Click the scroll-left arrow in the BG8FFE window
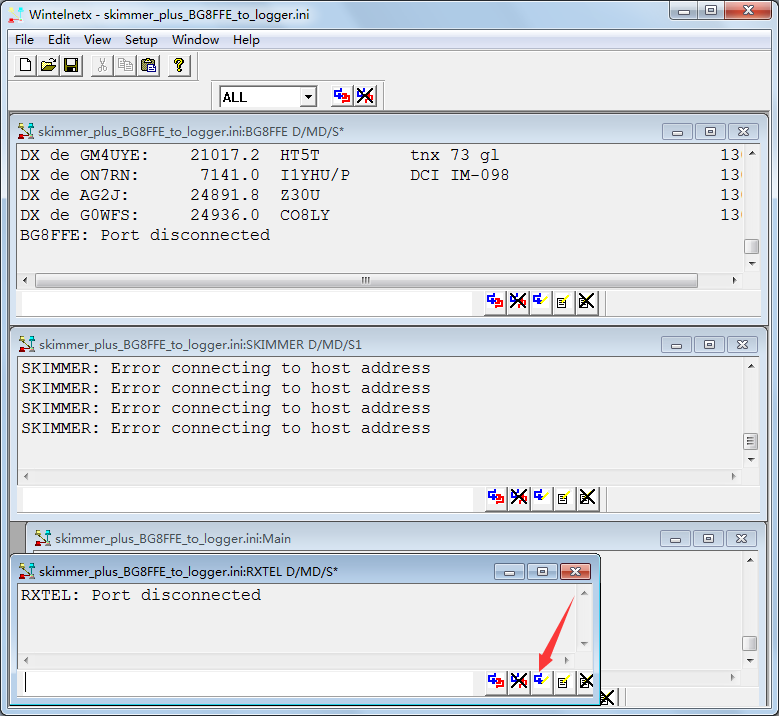This screenshot has width=779, height=716. tap(25, 280)
